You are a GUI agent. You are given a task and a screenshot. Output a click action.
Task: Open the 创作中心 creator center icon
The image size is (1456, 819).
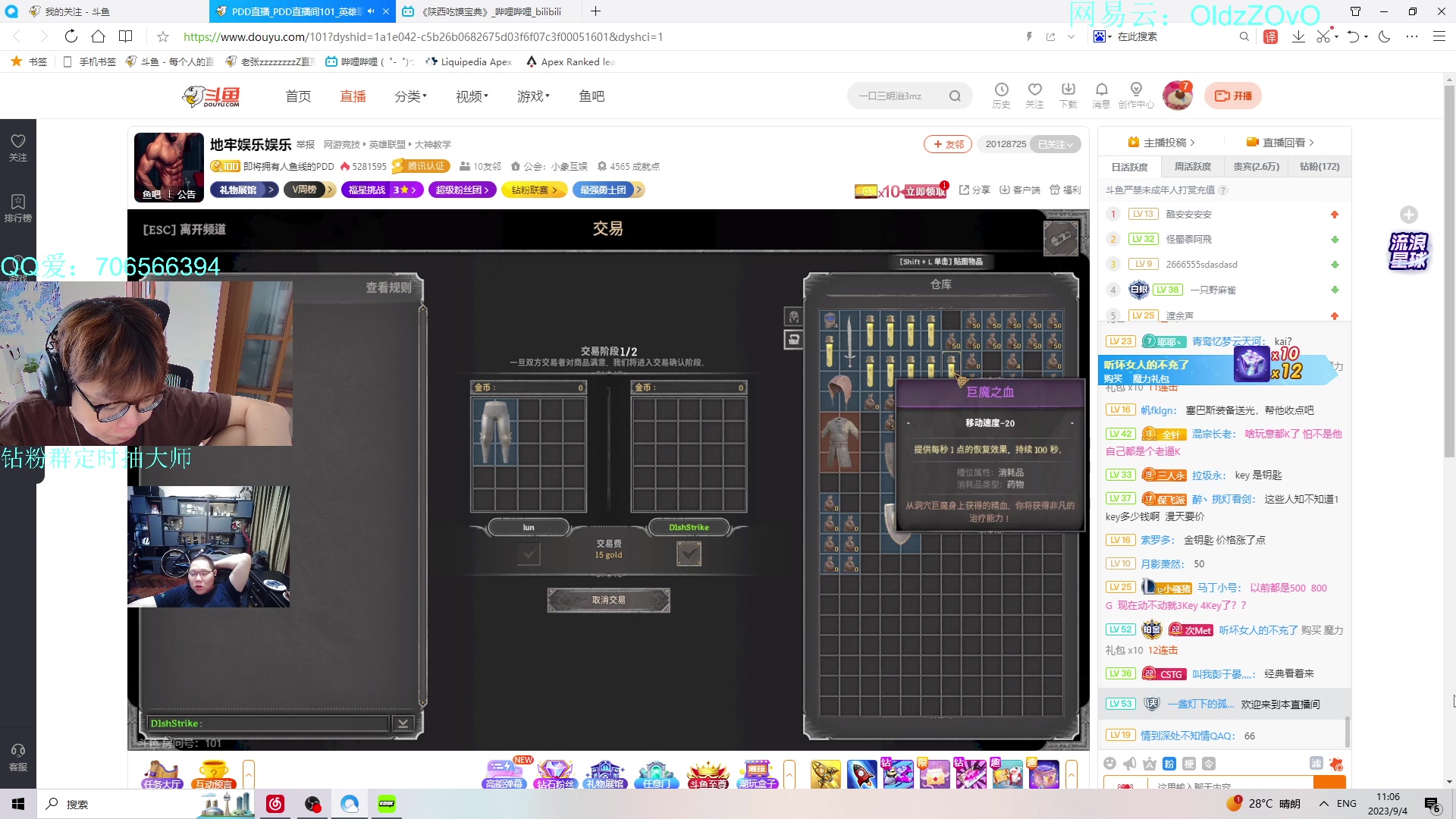(x=1136, y=96)
